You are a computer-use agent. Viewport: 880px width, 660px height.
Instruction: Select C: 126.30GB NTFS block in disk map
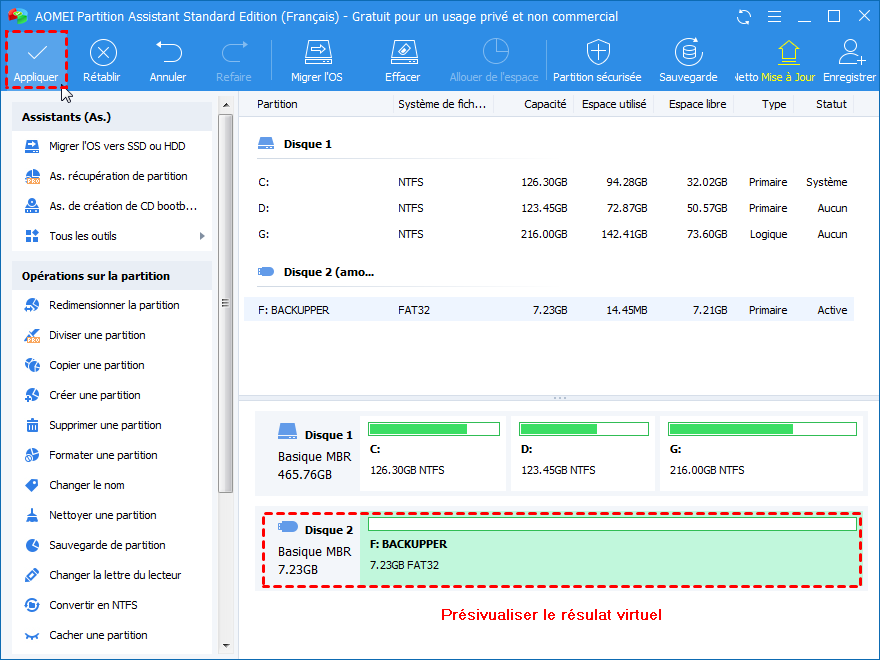[x=433, y=453]
